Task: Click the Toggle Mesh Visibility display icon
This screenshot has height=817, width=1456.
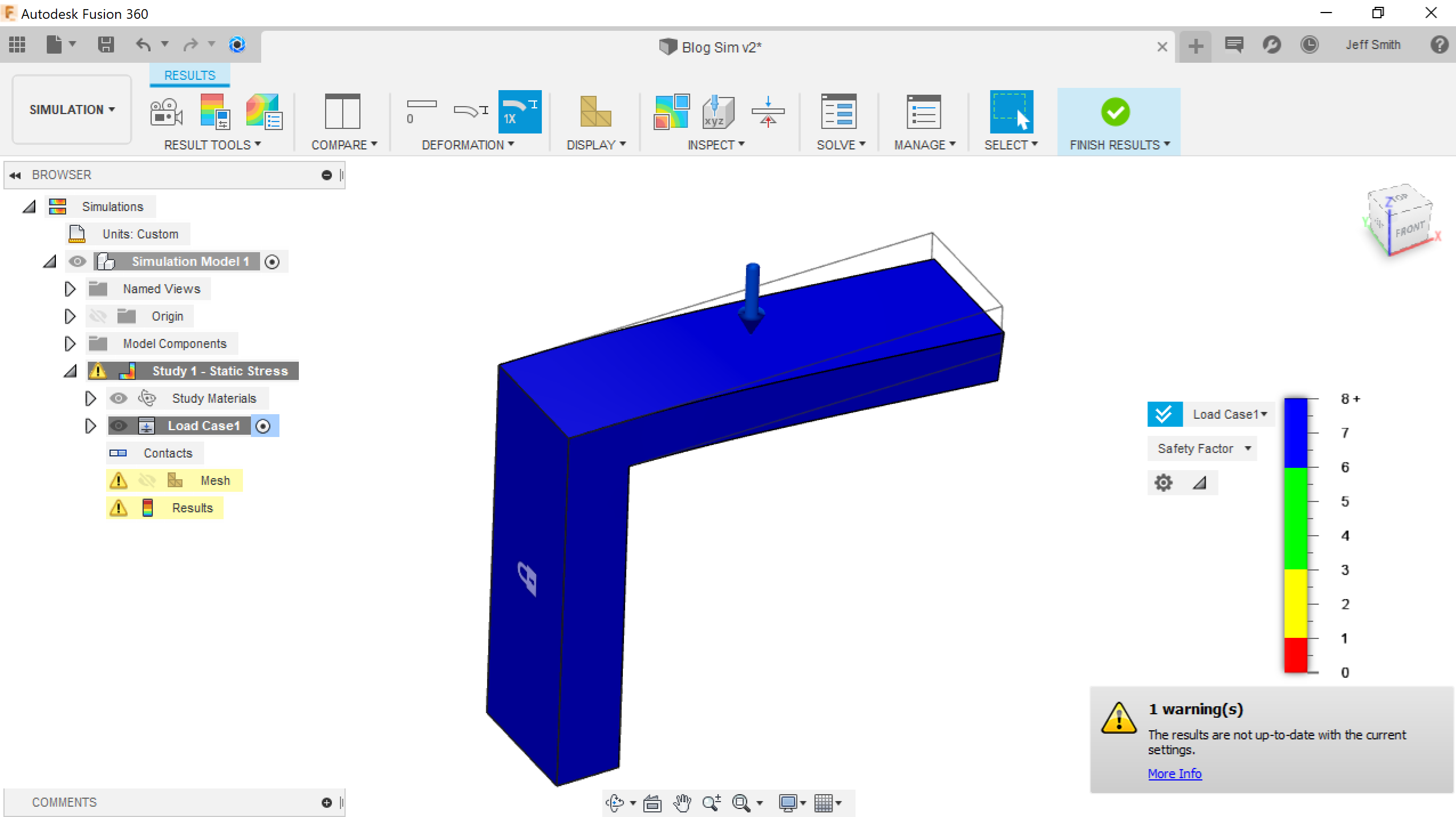Action: pyautogui.click(x=595, y=111)
